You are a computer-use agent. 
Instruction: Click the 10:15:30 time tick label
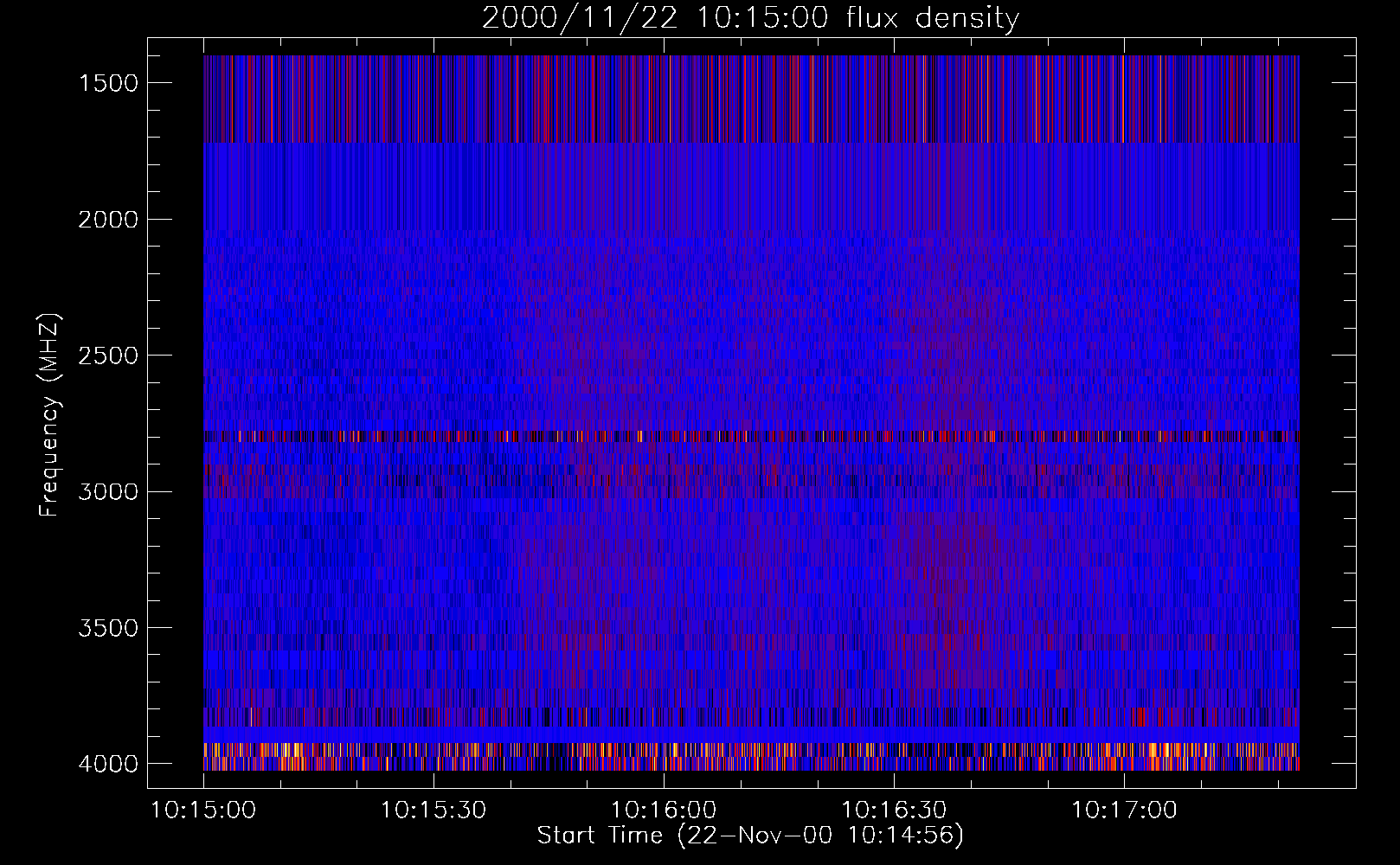pyautogui.click(x=433, y=811)
